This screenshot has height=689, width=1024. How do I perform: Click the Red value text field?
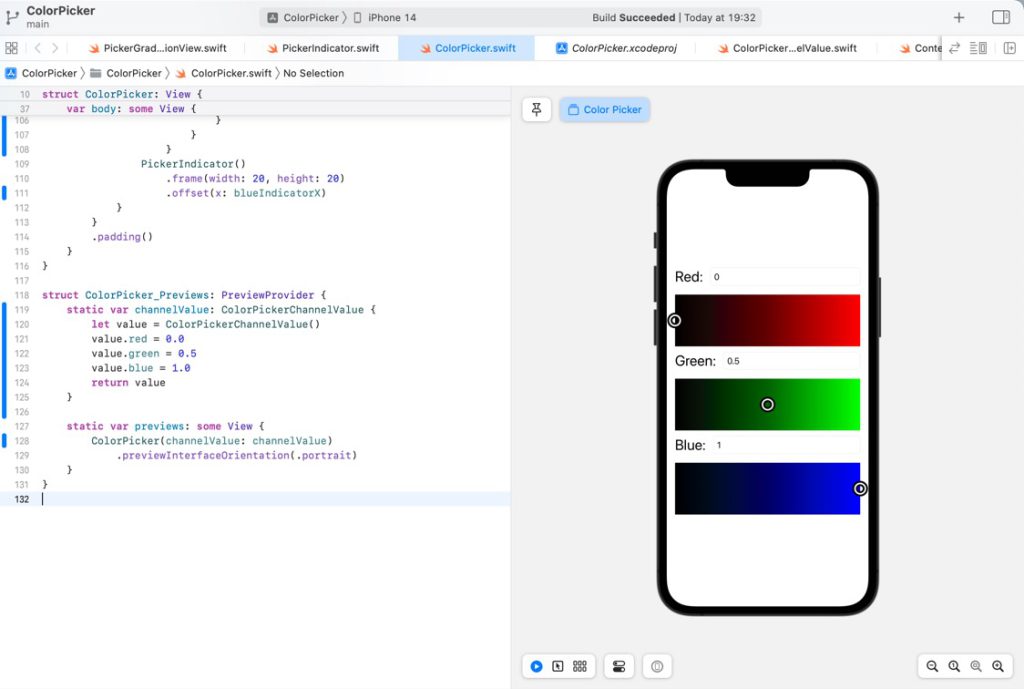coord(784,277)
